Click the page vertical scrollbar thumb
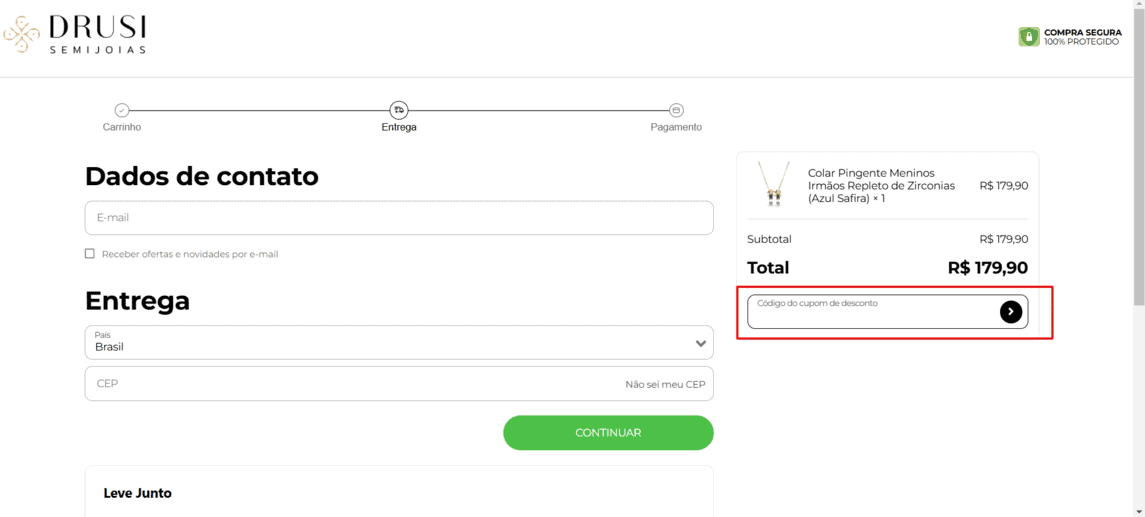Viewport: 1145px width, 517px height. click(1139, 153)
